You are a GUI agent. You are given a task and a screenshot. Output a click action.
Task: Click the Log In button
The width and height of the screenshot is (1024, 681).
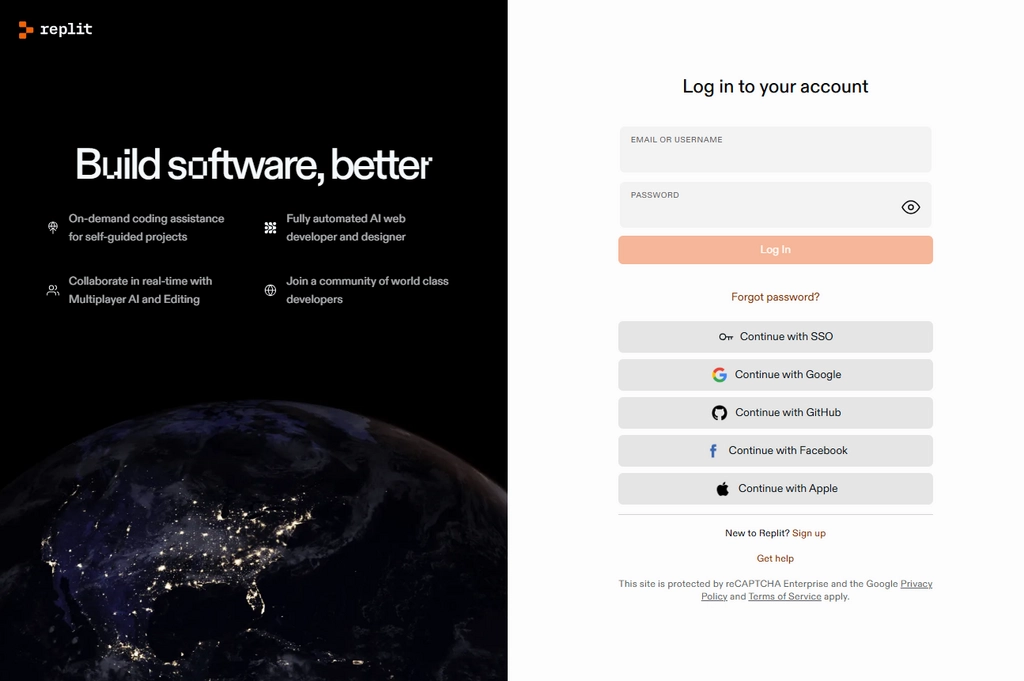click(x=775, y=250)
